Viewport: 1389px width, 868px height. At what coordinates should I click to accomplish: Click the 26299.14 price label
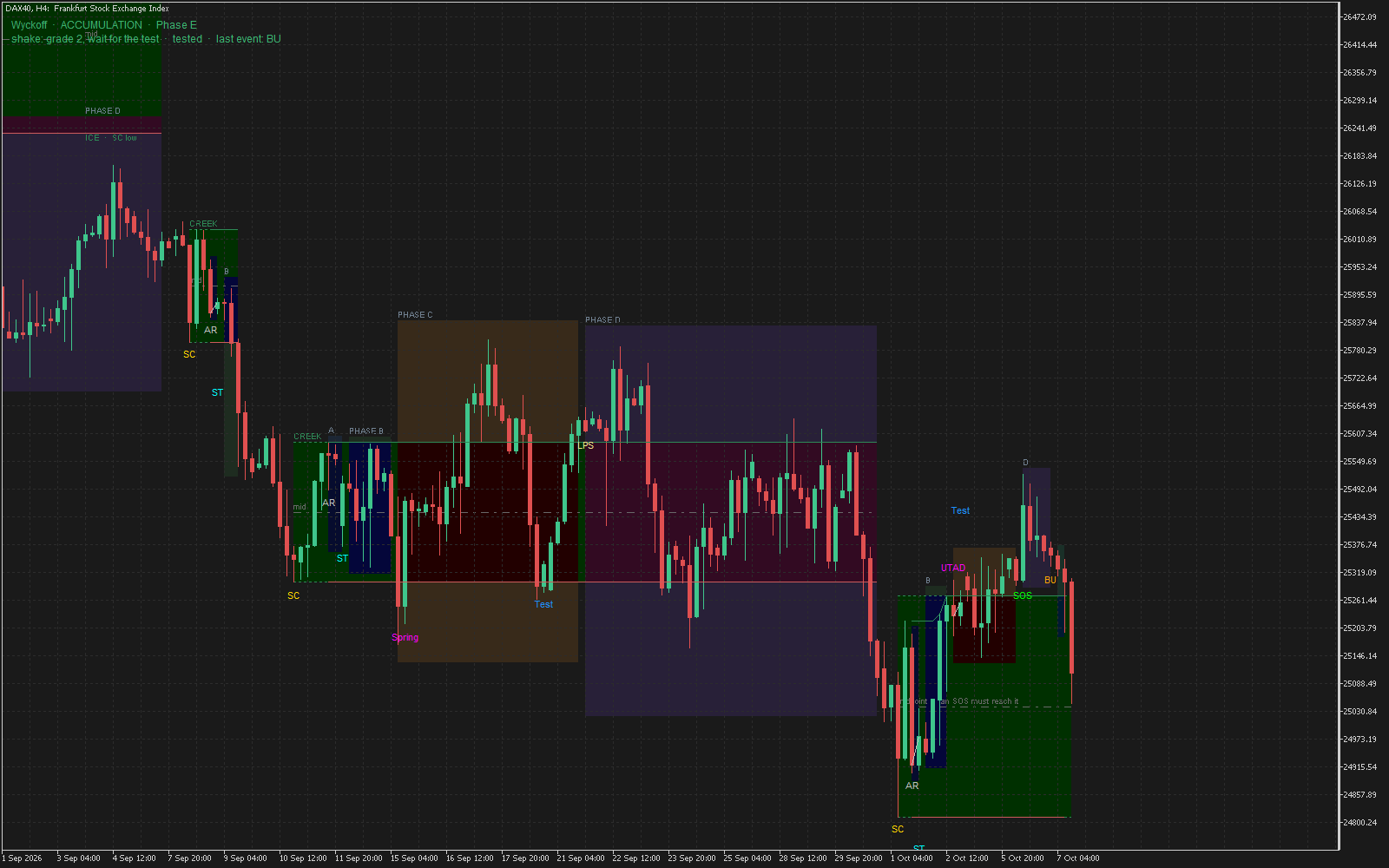(x=1359, y=101)
